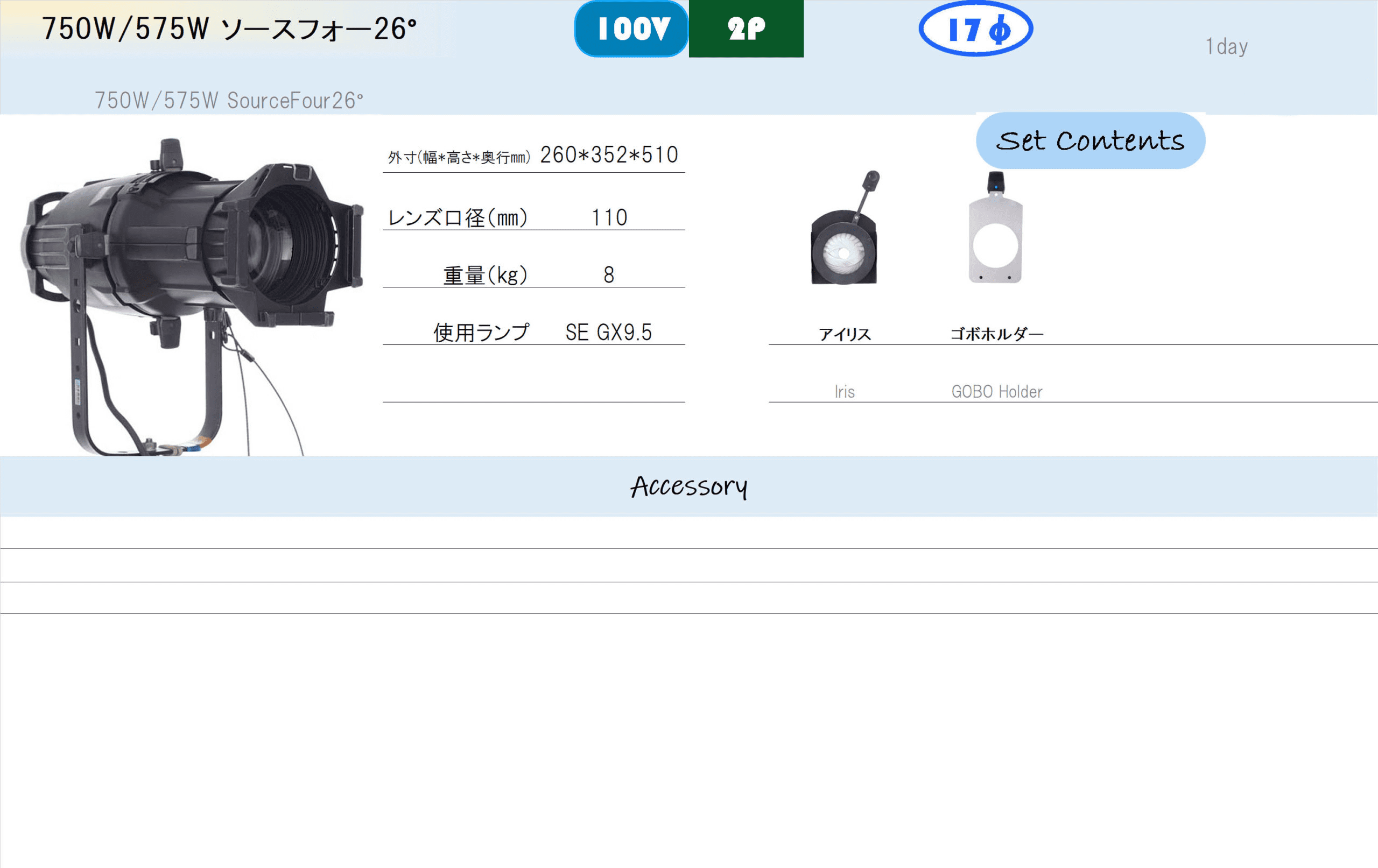Click the 外寸(幅*高さ*奥行mm) label
Screen dimensions: 1378x868
click(460, 157)
